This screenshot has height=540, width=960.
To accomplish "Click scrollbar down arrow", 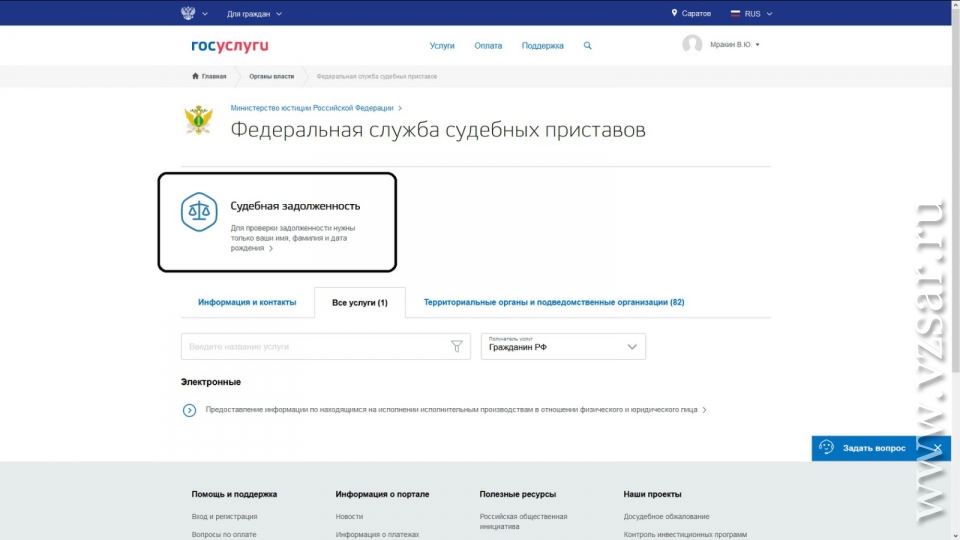I will point(955,536).
